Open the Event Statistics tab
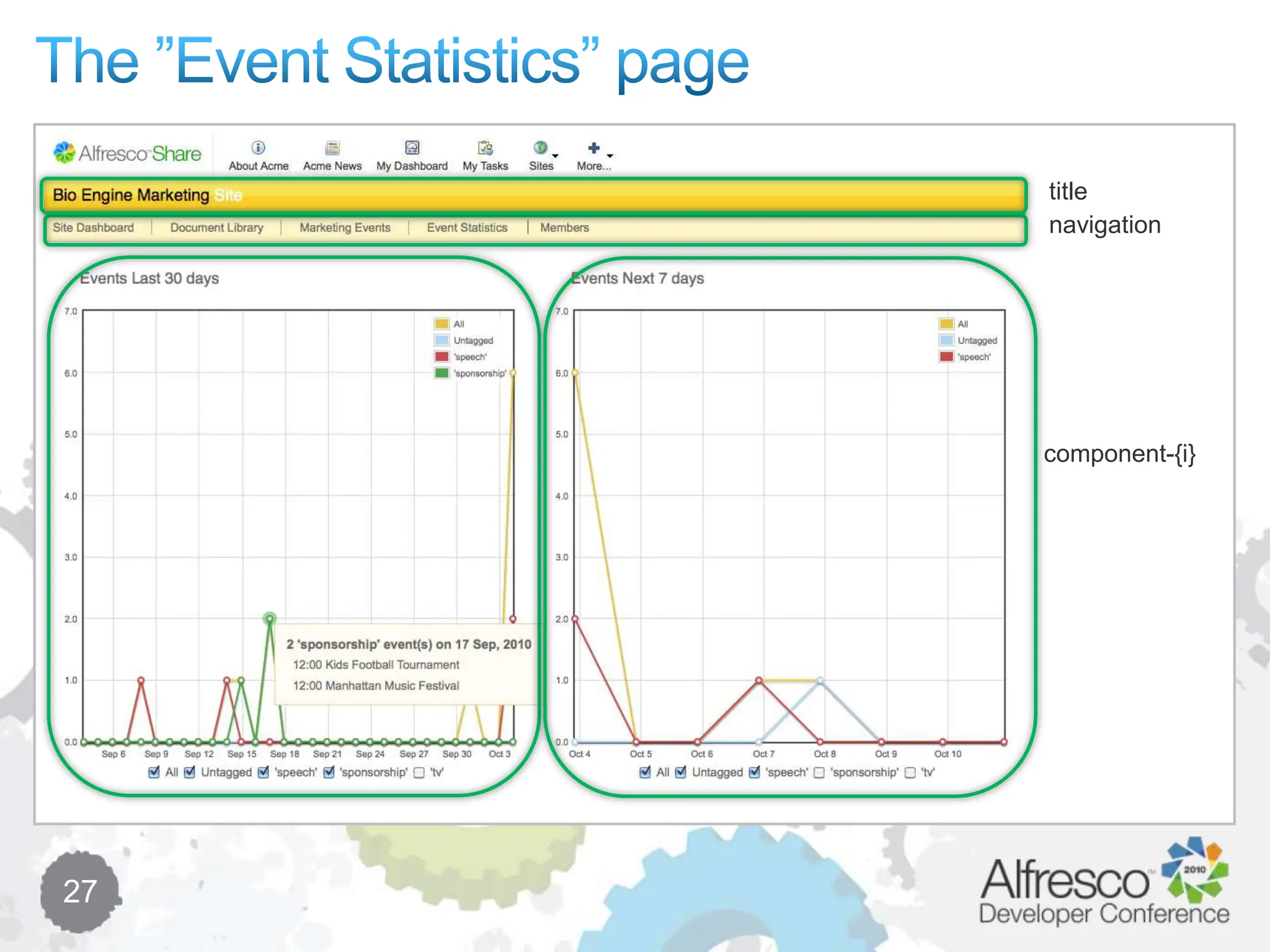The height and width of the screenshot is (952, 1270). pos(467,227)
